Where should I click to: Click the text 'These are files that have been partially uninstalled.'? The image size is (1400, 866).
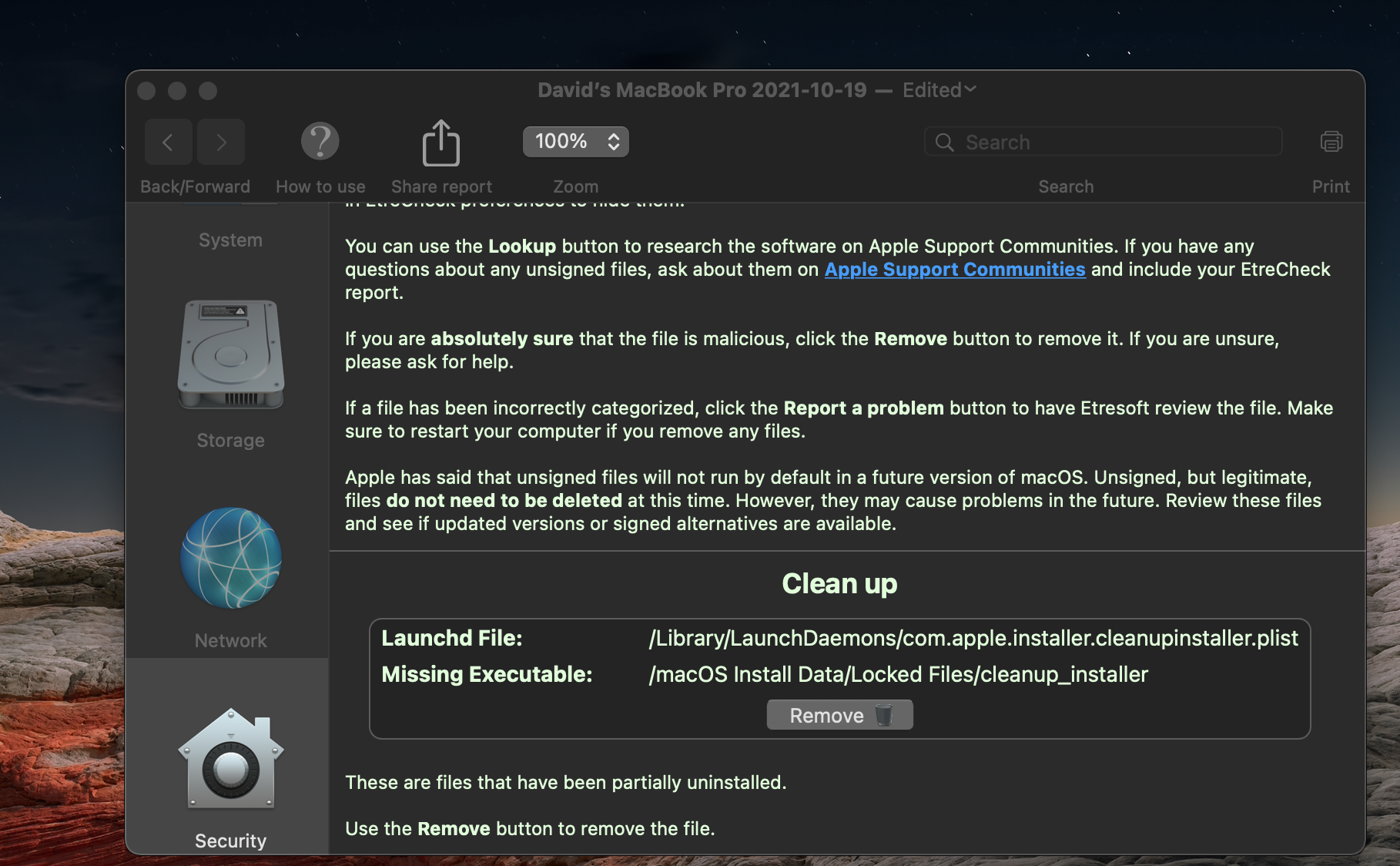(x=566, y=783)
